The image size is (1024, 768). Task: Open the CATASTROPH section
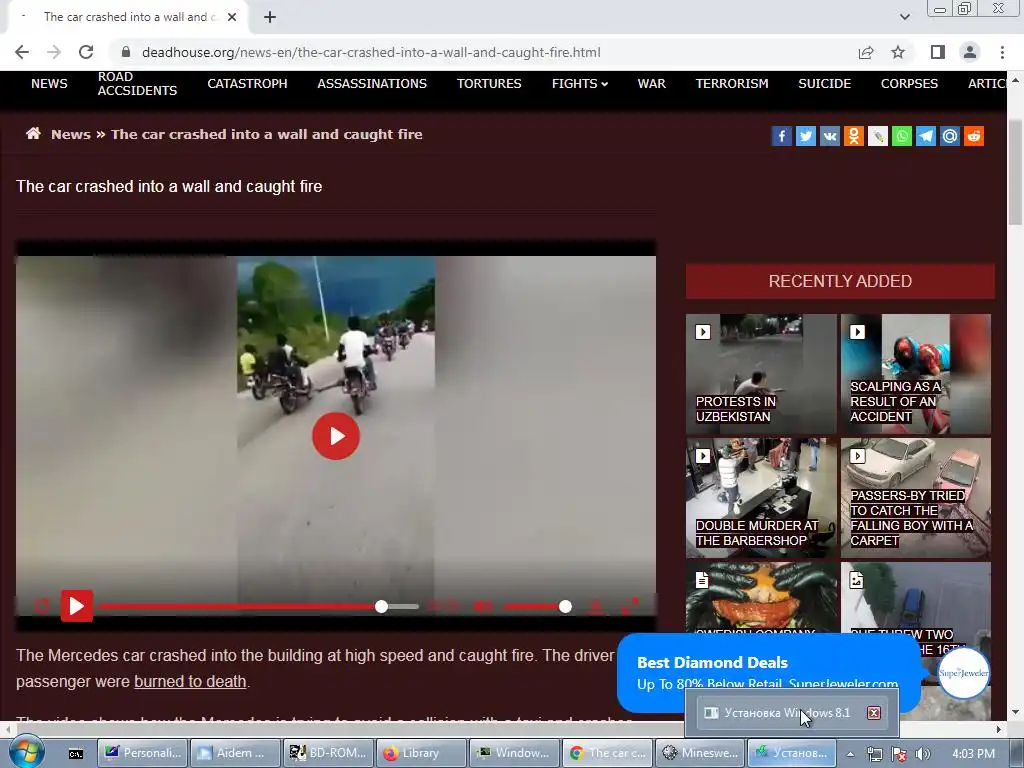247,84
